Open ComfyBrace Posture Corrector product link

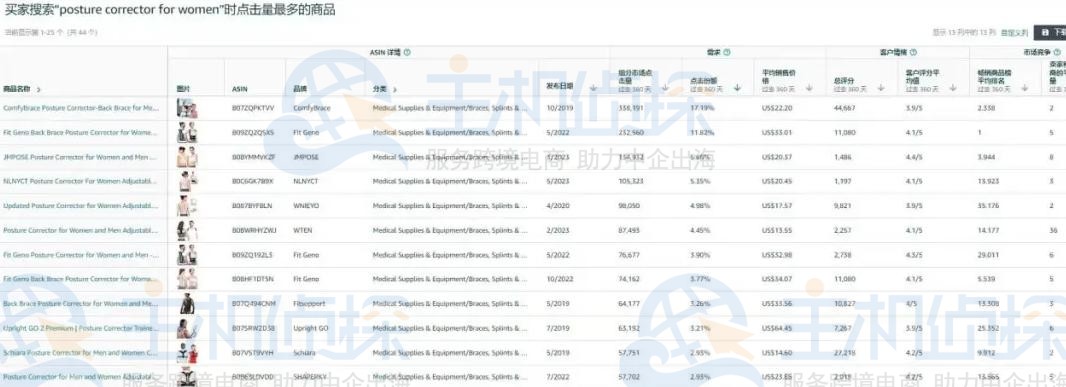click(x=81, y=108)
